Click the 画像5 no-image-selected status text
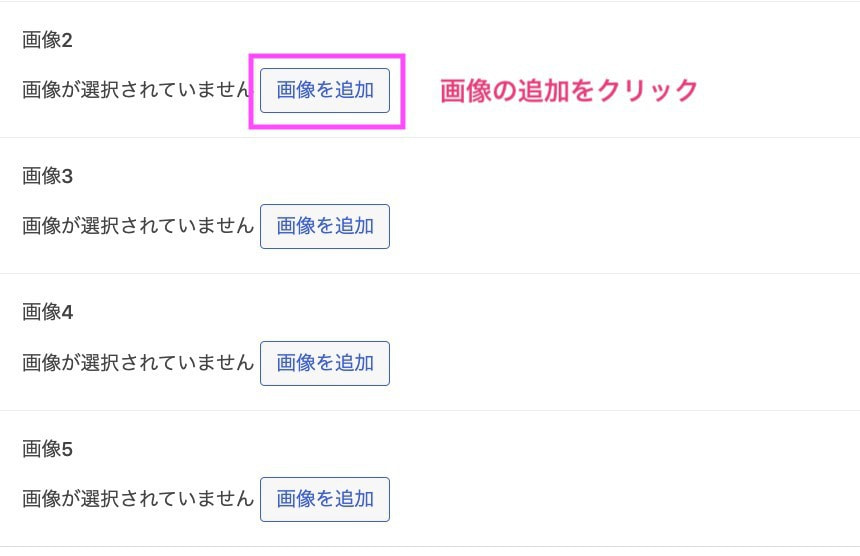This screenshot has width=860, height=556. (x=137, y=499)
